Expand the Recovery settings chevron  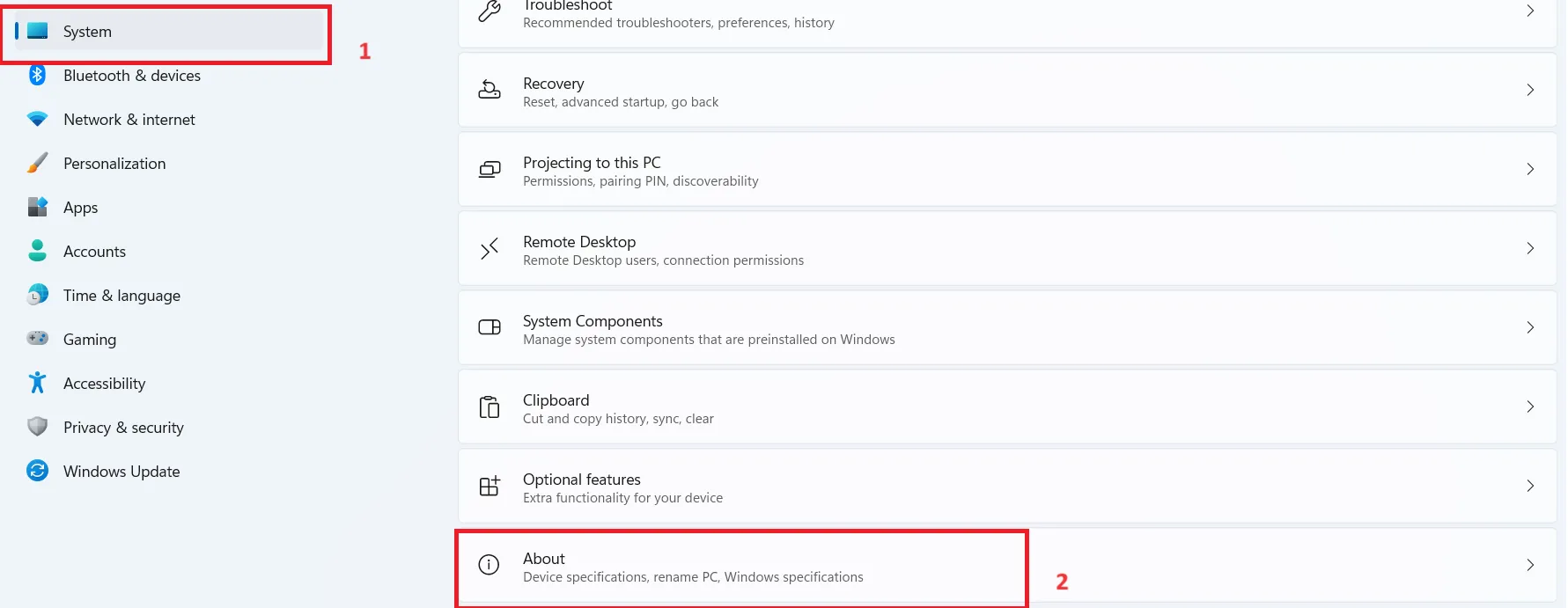[x=1530, y=90]
